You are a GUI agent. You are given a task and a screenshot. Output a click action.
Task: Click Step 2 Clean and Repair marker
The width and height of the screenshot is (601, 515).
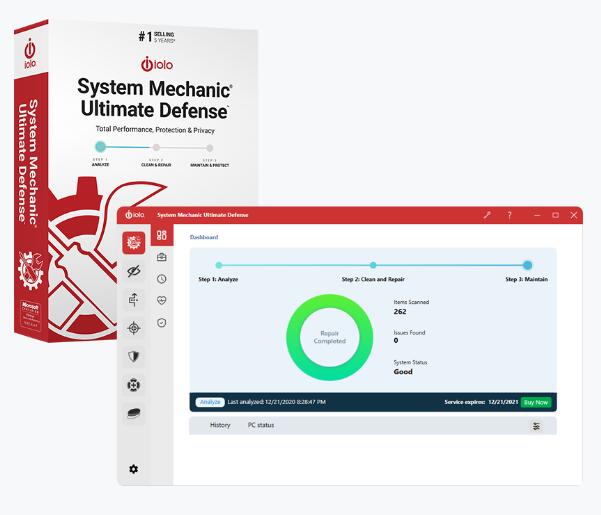(x=373, y=265)
